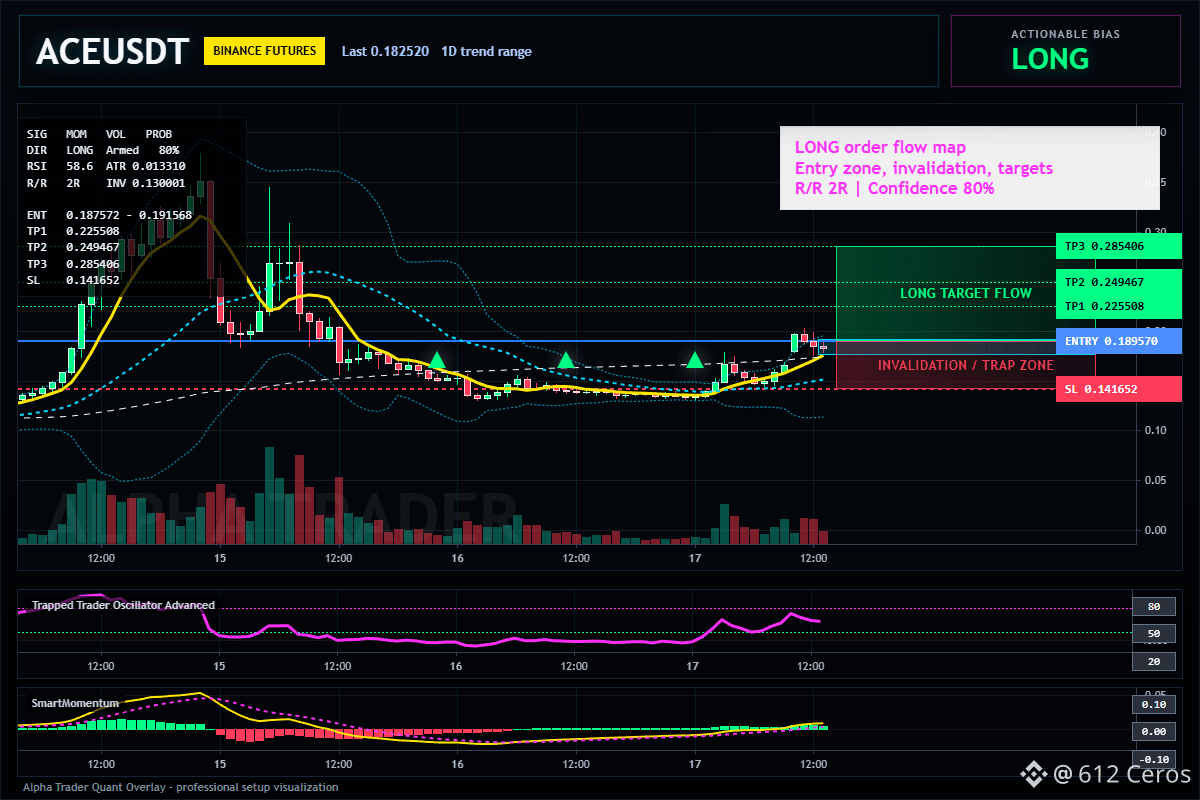Select the blue ENTRY 0.189570 price tag
Viewport: 1200px width, 800px height.
coord(1118,341)
